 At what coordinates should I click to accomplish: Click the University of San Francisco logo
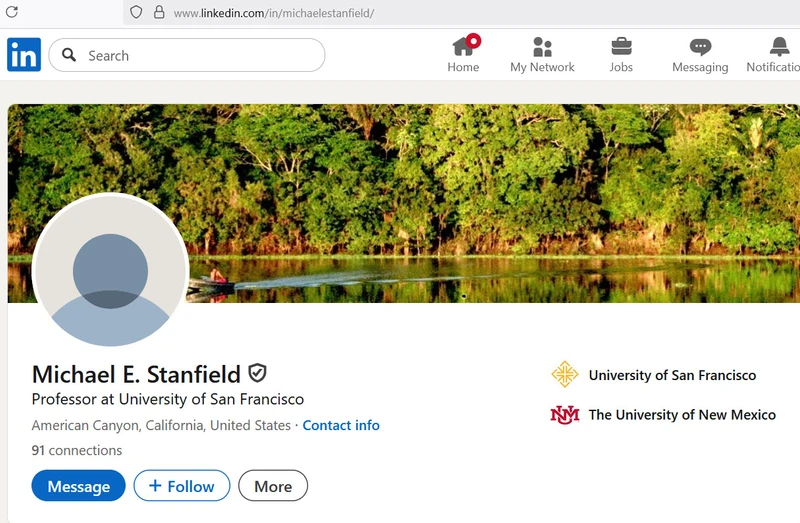click(x=565, y=375)
